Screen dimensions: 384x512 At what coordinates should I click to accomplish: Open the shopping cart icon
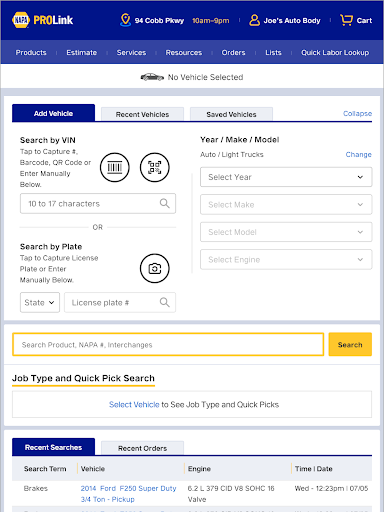346,20
